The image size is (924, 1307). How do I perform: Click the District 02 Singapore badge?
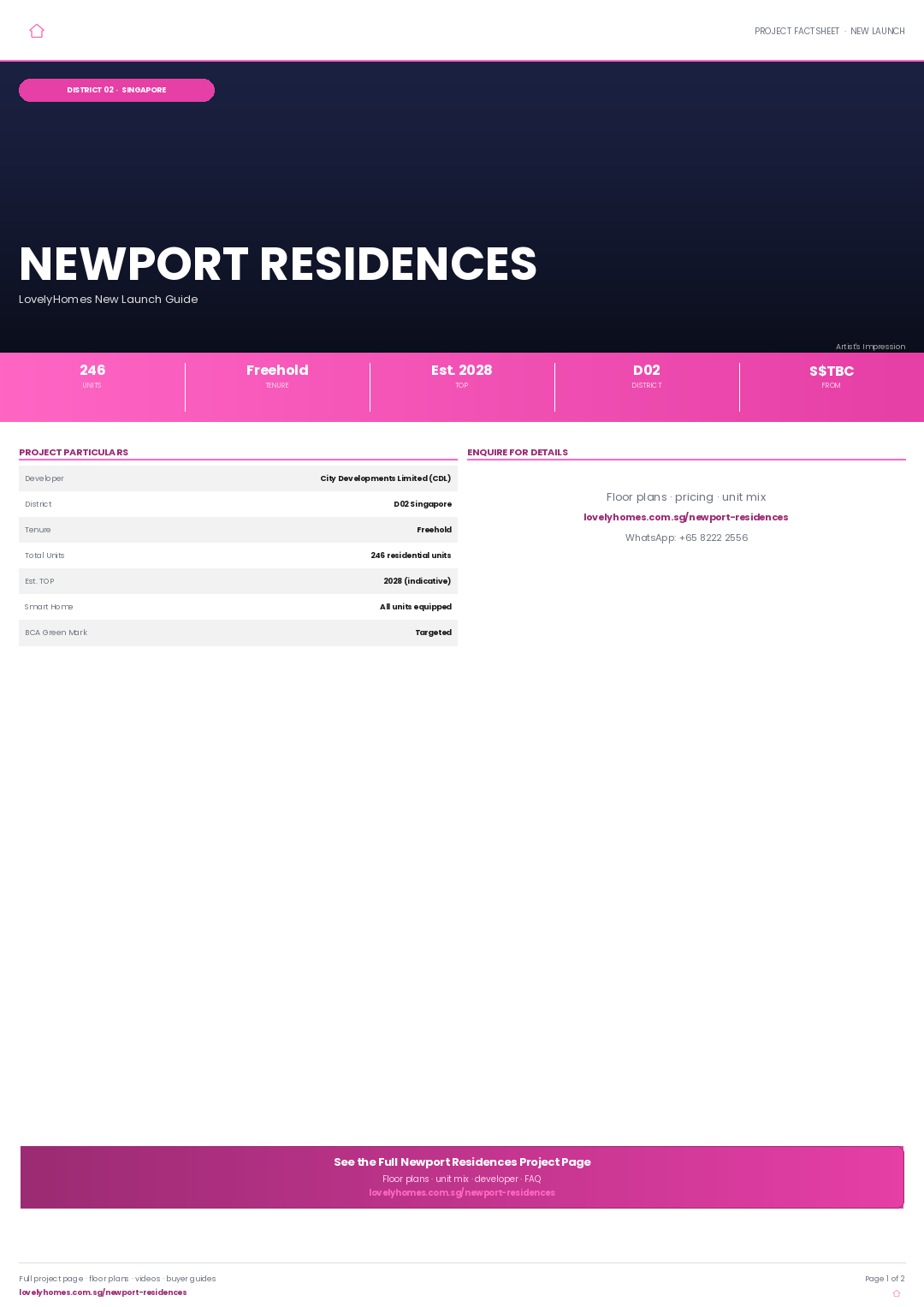click(x=116, y=90)
